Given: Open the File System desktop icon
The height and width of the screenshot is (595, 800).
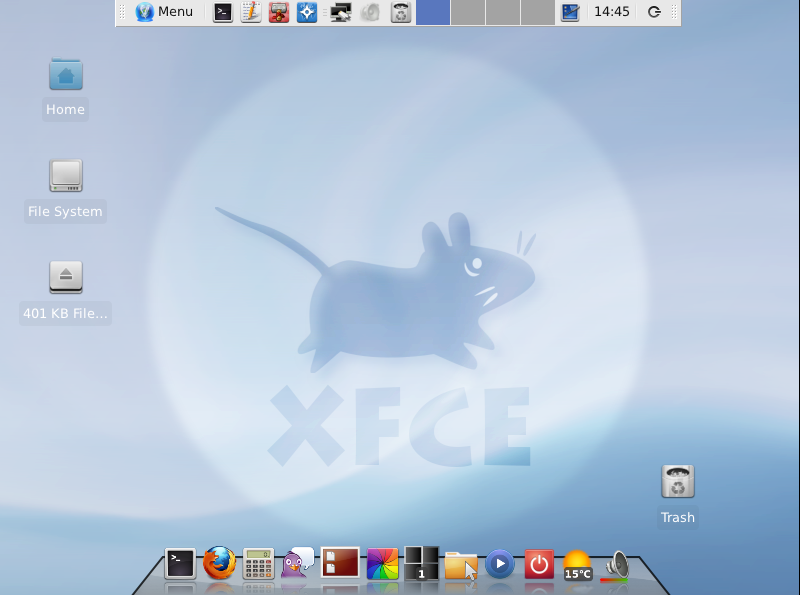Looking at the screenshot, I should coord(66,176).
